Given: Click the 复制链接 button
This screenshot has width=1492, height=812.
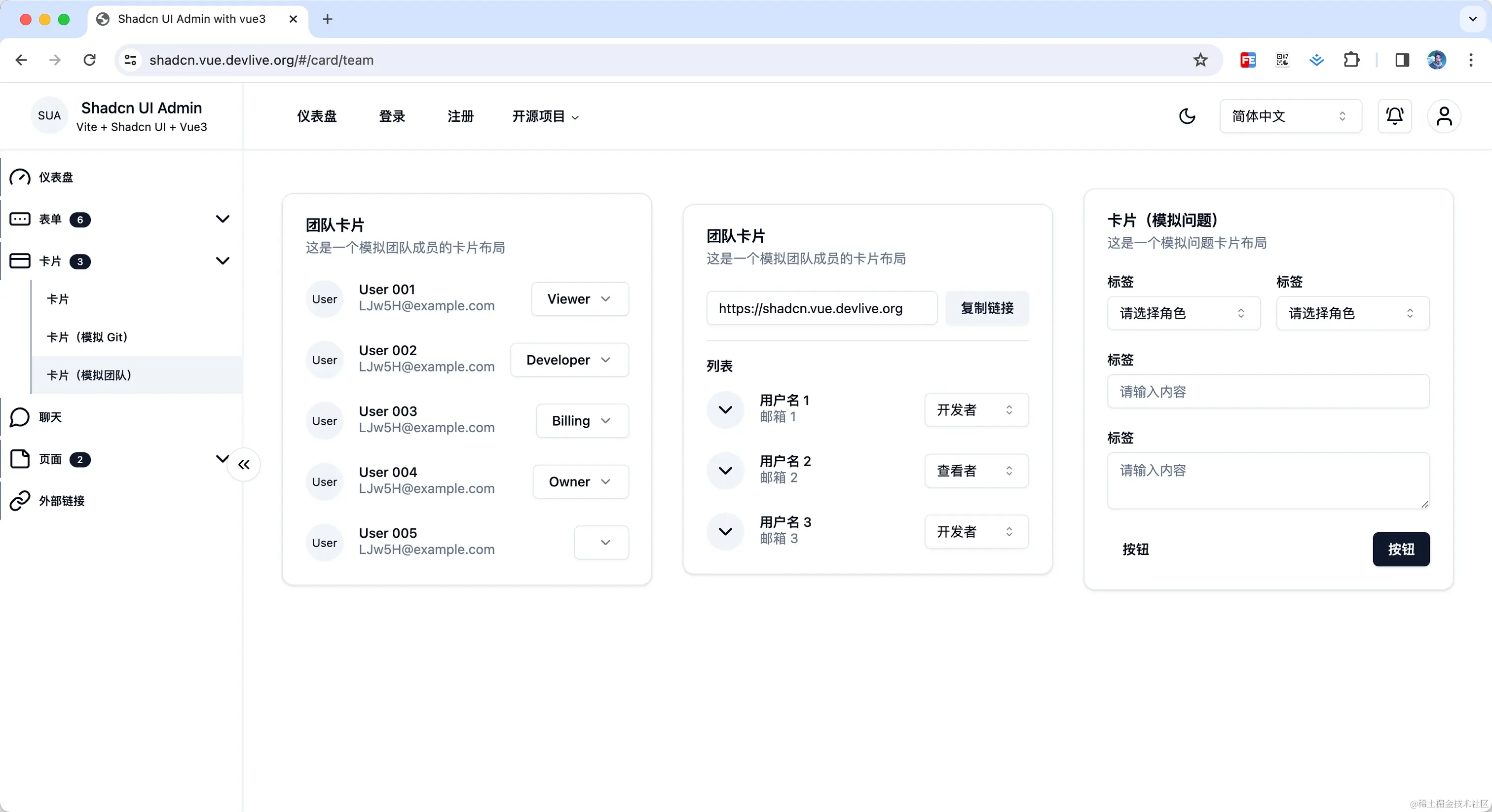Looking at the screenshot, I should point(987,308).
